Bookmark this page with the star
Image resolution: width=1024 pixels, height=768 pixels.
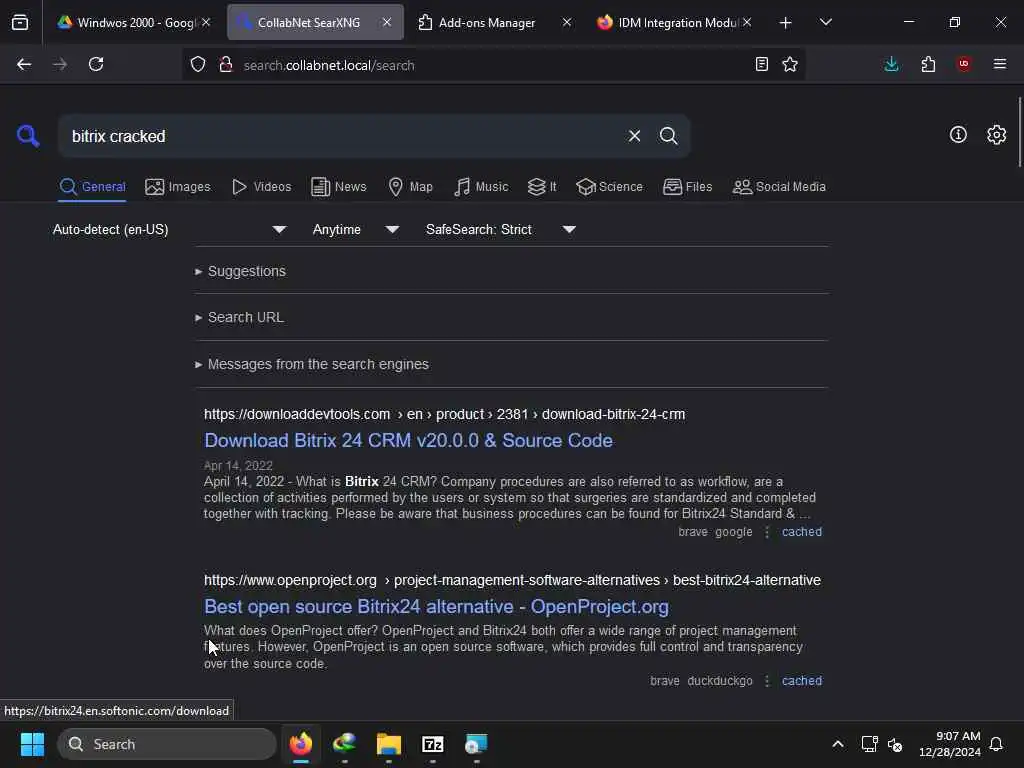coord(790,64)
